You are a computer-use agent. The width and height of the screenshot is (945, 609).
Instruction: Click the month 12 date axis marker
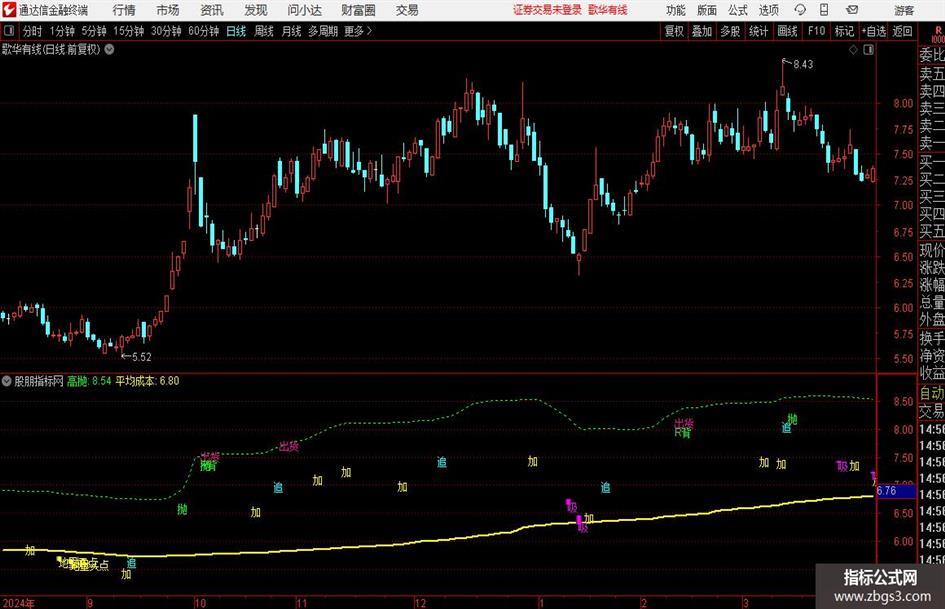[420, 603]
